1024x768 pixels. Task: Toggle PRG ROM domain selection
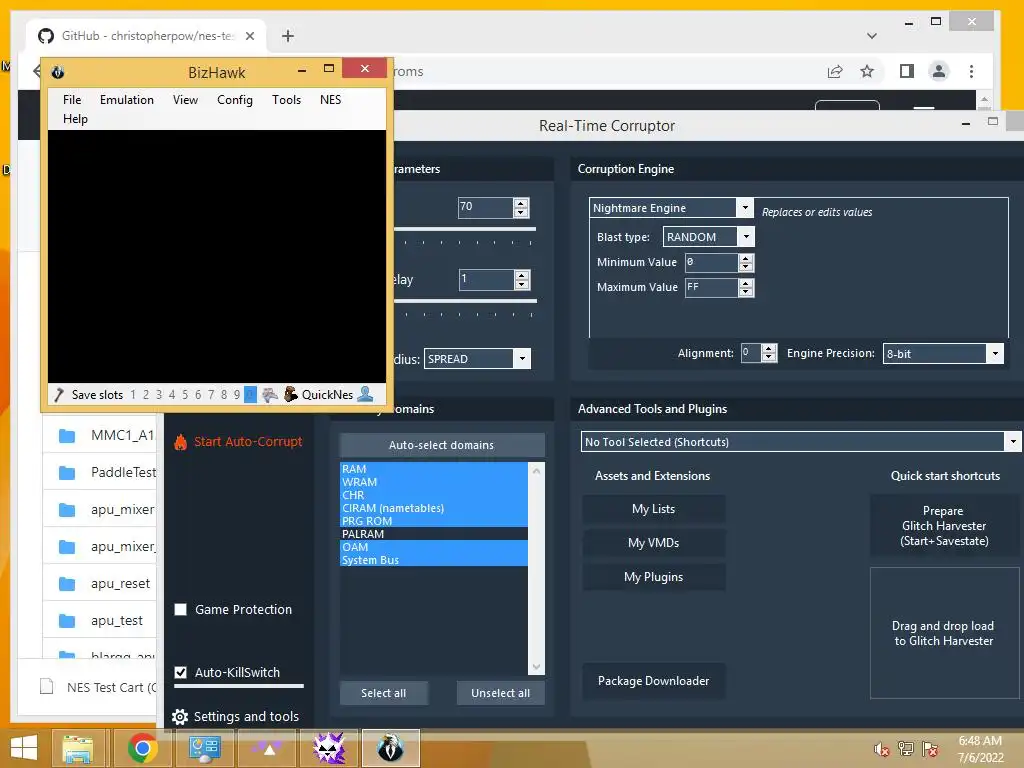pyautogui.click(x=434, y=521)
